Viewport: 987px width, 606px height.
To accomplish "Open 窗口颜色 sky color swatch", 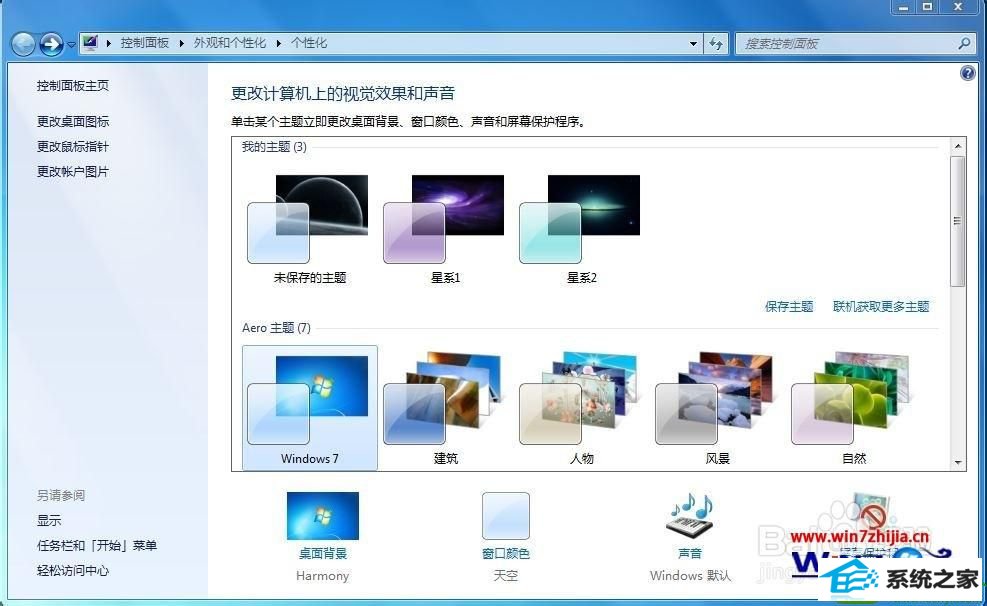I will coord(505,516).
